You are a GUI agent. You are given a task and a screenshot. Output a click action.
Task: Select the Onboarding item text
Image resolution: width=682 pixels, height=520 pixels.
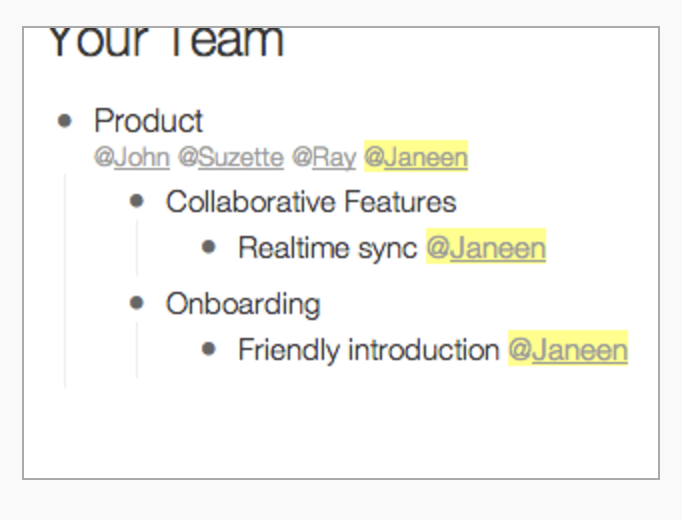(243, 304)
